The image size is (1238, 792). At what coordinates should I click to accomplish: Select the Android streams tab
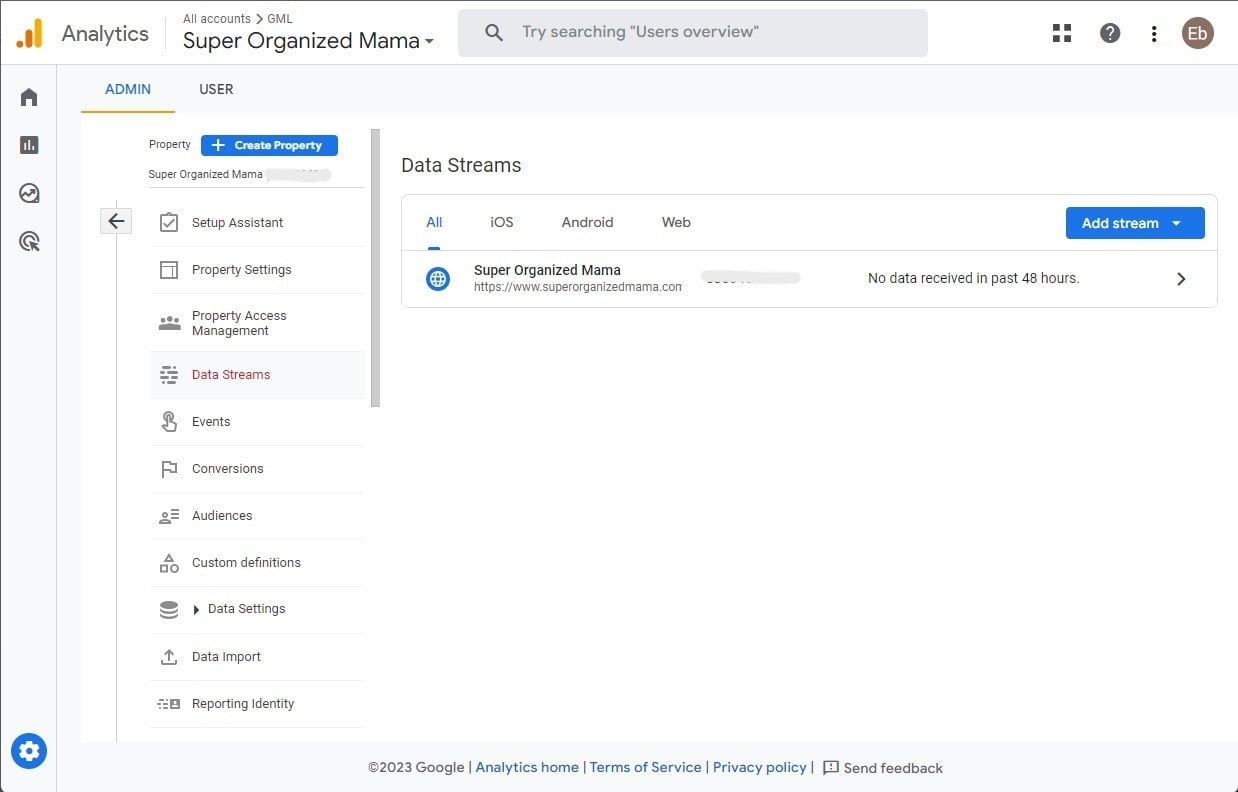tap(587, 222)
